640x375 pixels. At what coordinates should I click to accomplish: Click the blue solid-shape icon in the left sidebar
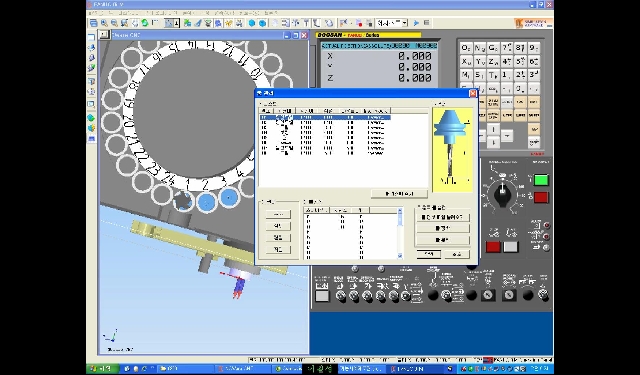coord(91,118)
